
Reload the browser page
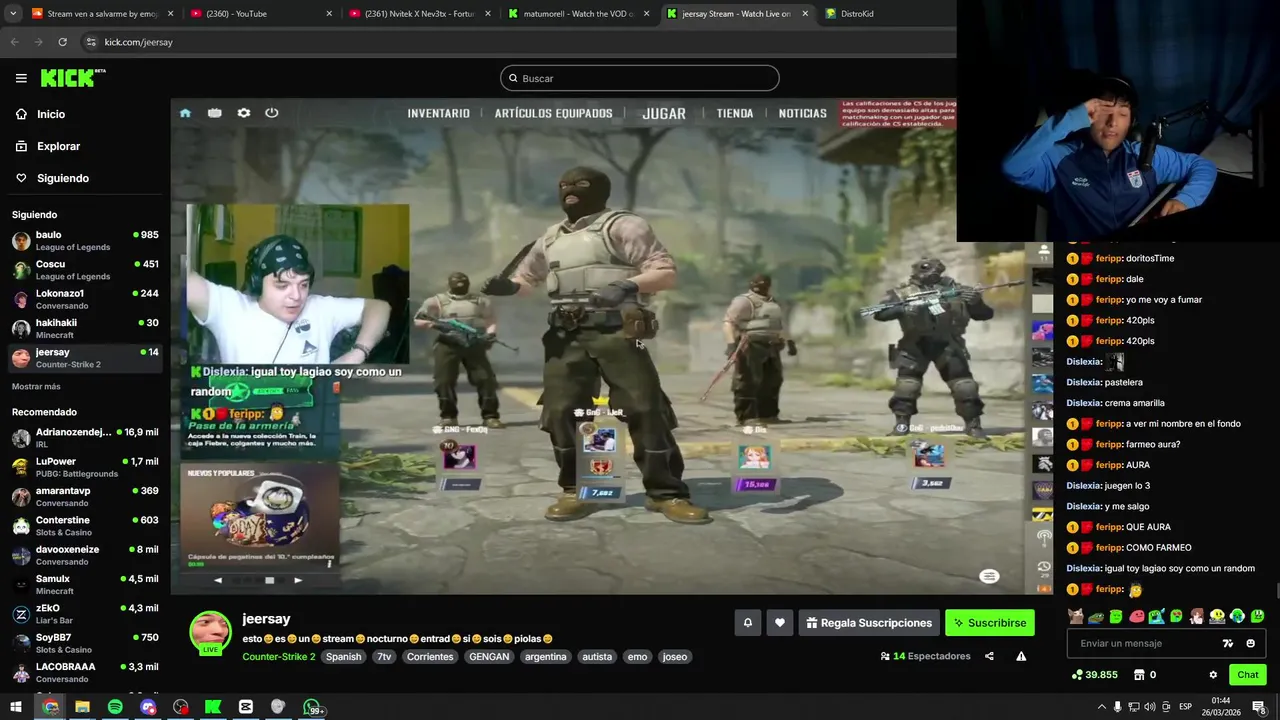click(62, 42)
